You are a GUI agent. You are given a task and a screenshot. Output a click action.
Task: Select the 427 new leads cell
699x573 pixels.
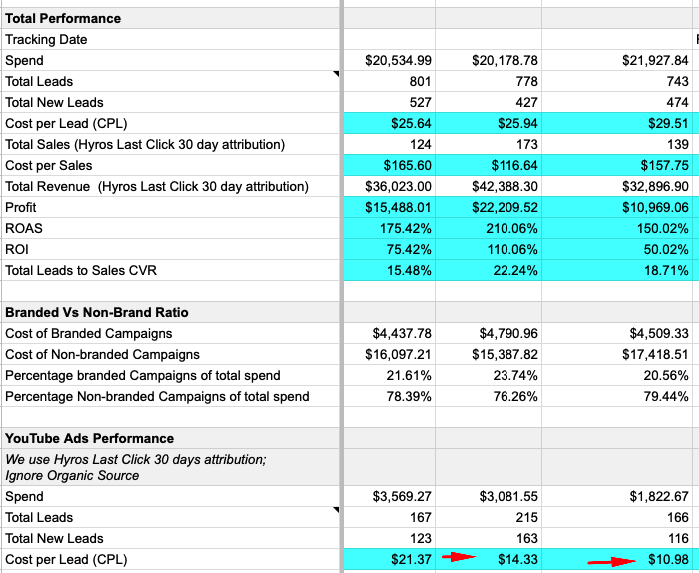(489, 102)
